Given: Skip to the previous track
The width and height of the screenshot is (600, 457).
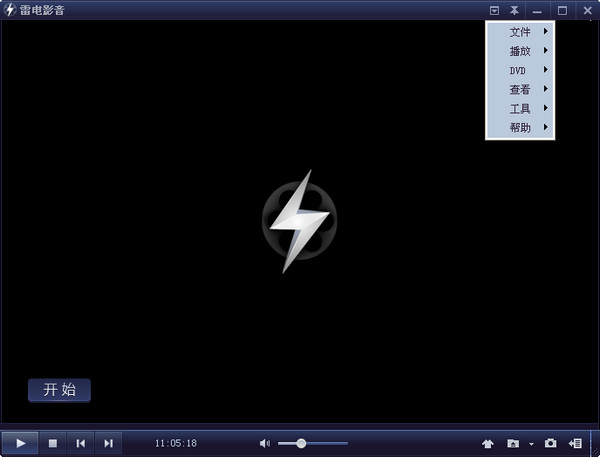Looking at the screenshot, I should click(81, 443).
